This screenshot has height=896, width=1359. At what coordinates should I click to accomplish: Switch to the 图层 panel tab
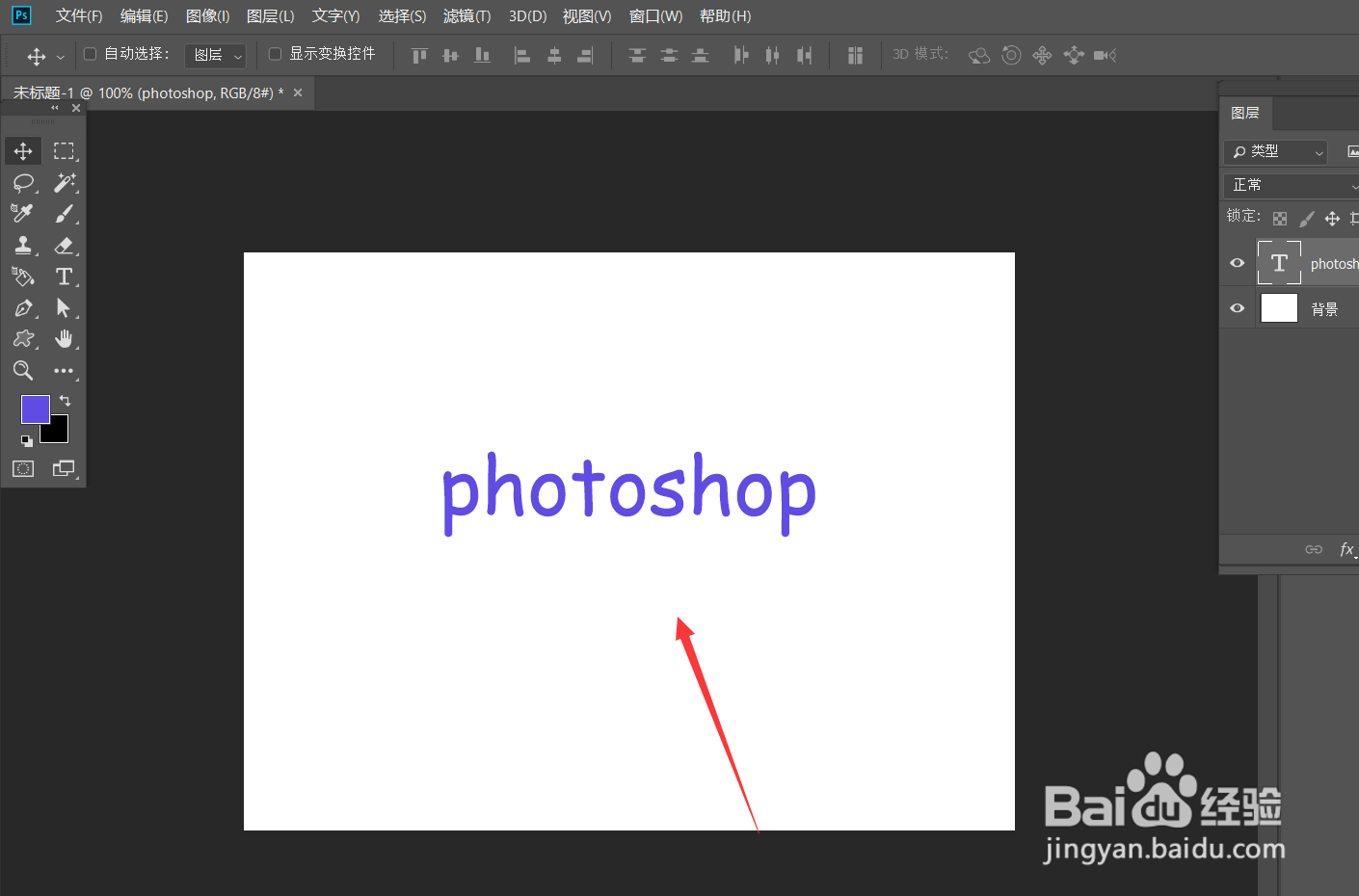(1245, 113)
